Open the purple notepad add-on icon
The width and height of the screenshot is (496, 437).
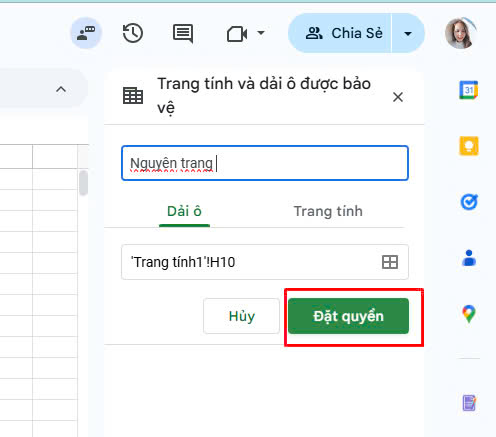click(469, 403)
